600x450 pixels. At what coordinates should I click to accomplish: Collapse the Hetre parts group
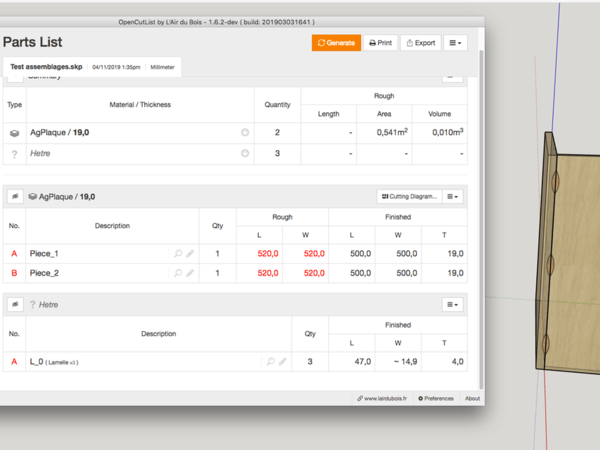16,304
